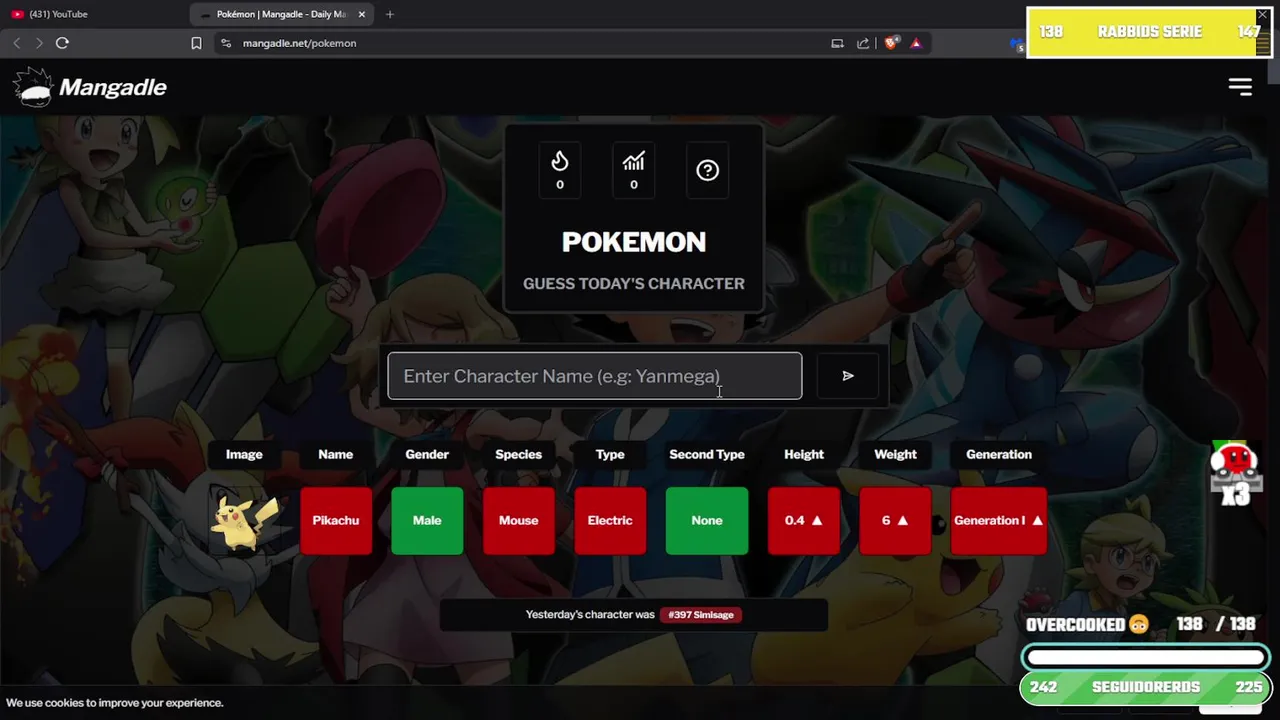Click the red Pikachu name cell
The image size is (1280, 720).
[x=336, y=520]
